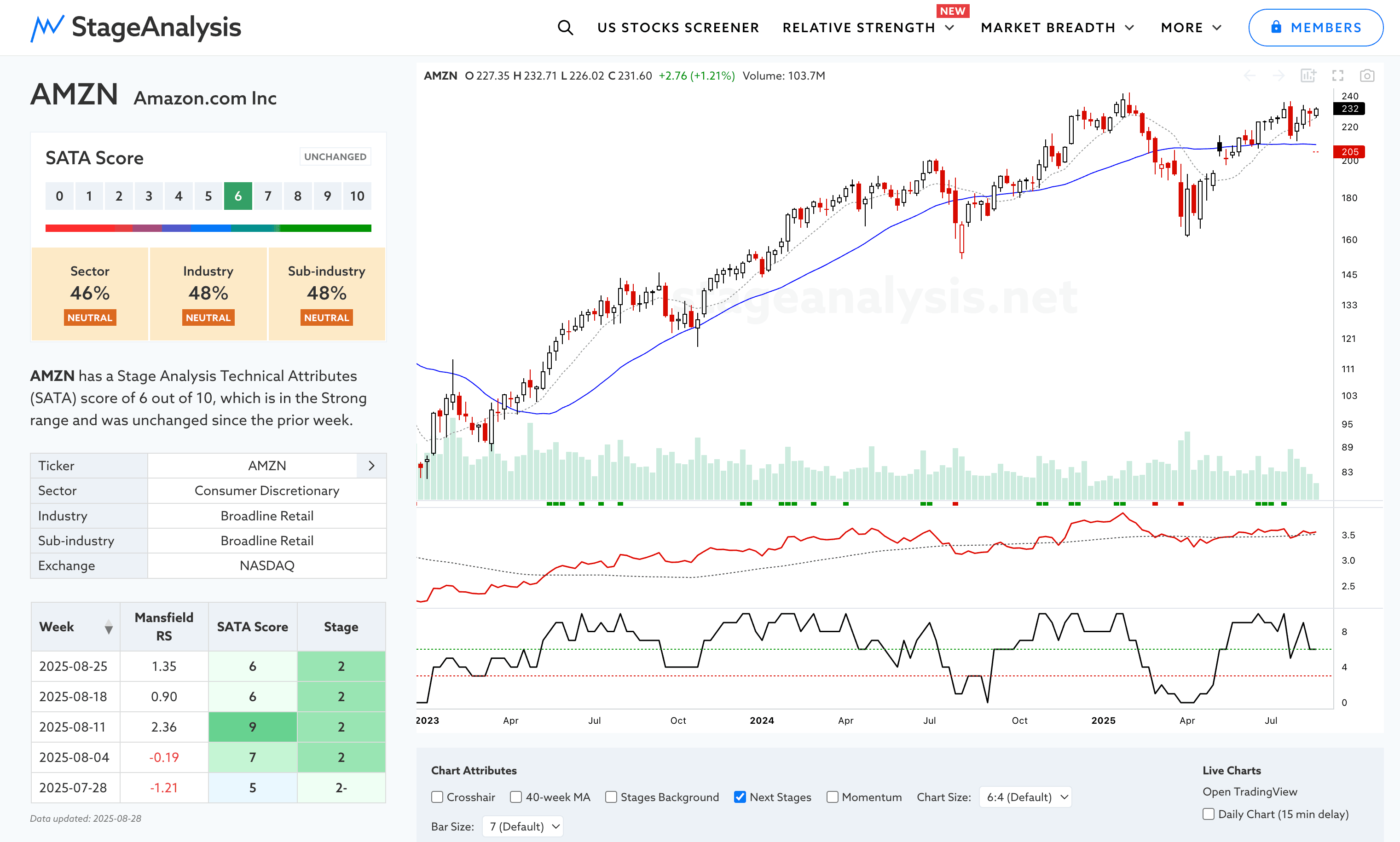
Task: Click Mansfield RS value -0.19
Action: point(164,757)
